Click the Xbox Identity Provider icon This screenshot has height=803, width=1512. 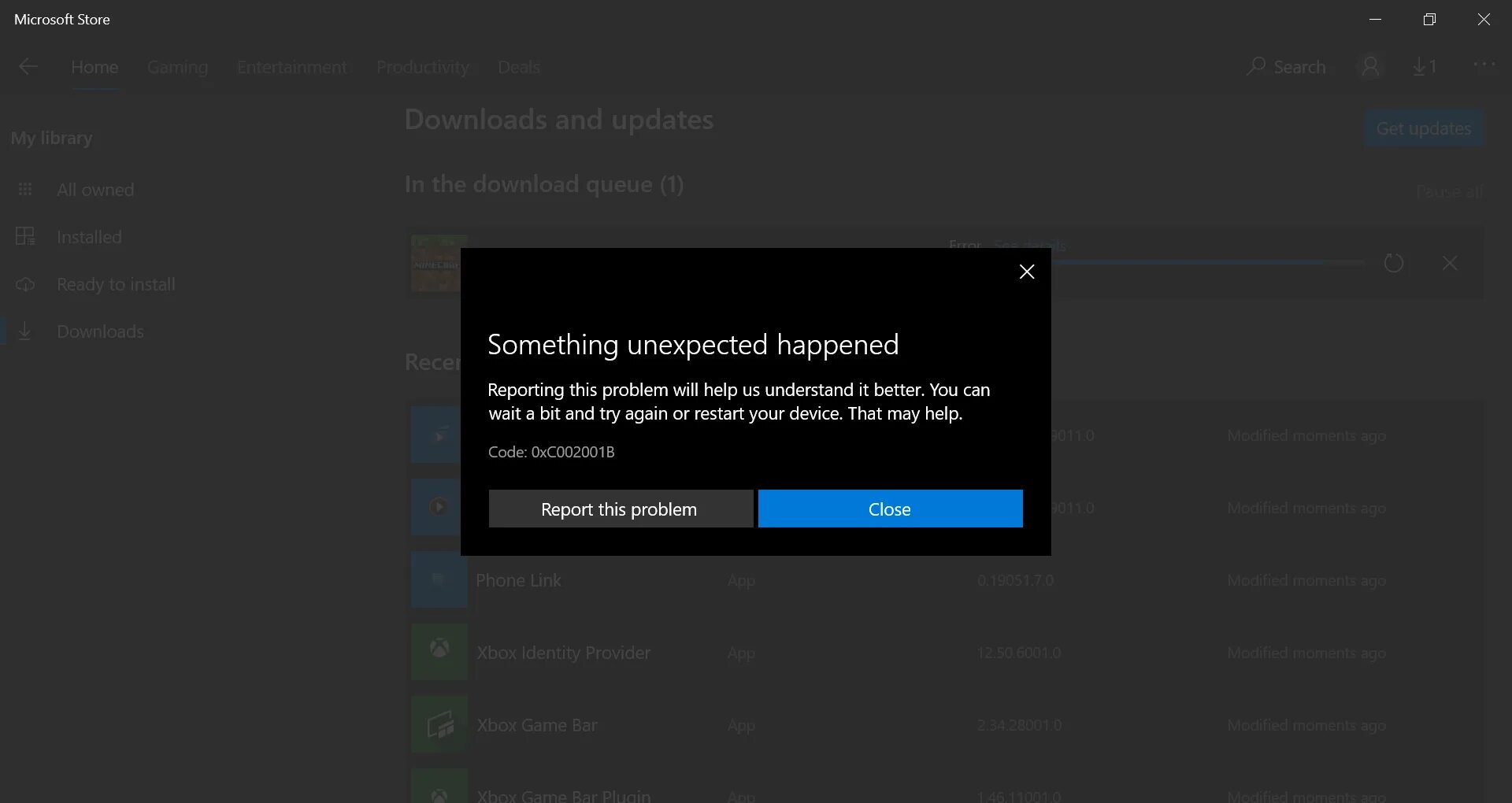click(x=439, y=652)
